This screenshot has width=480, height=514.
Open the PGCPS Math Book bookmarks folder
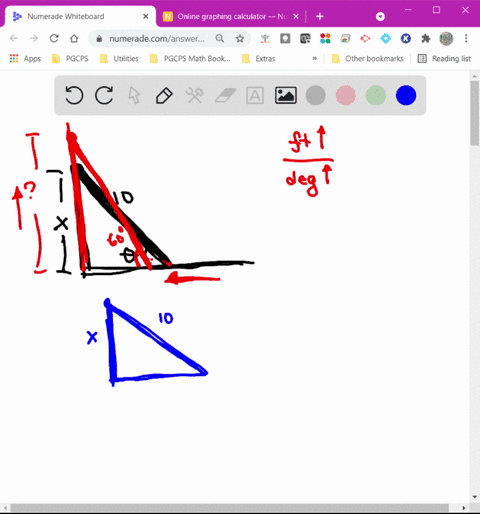pyautogui.click(x=190, y=59)
